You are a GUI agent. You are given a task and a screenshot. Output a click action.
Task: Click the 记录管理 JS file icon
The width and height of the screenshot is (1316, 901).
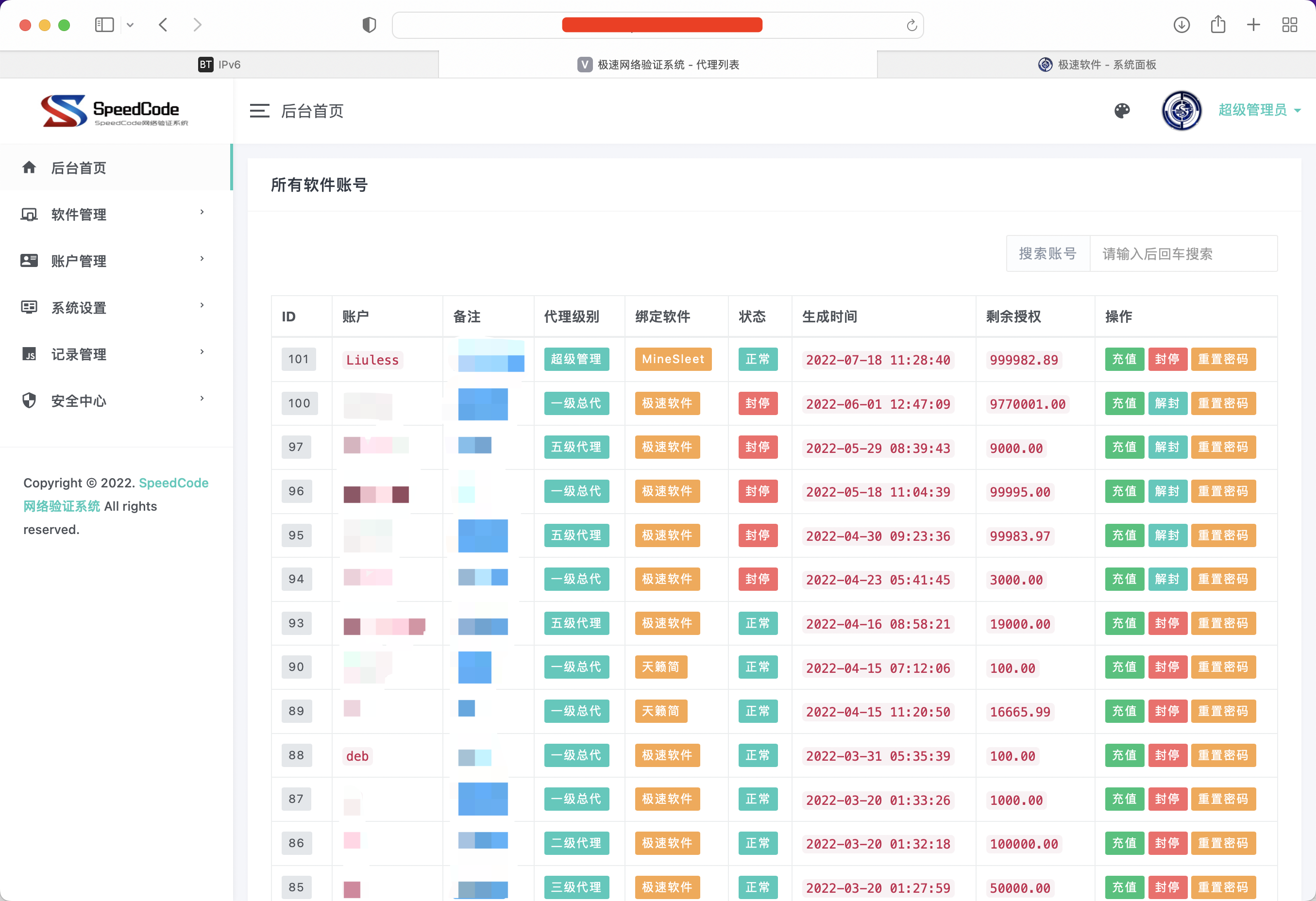[29, 354]
